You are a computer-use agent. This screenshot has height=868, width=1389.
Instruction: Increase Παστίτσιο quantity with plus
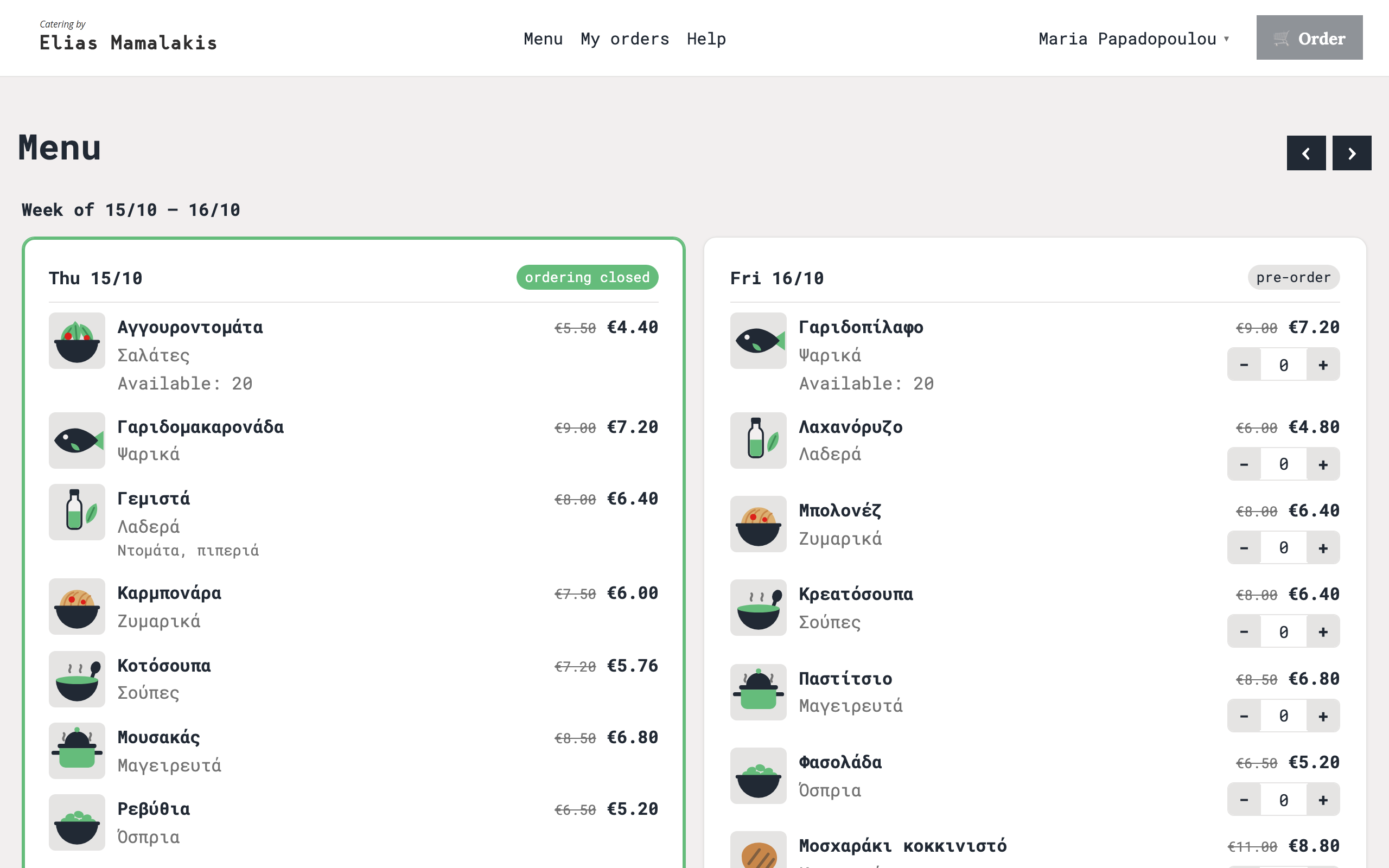point(1323,716)
